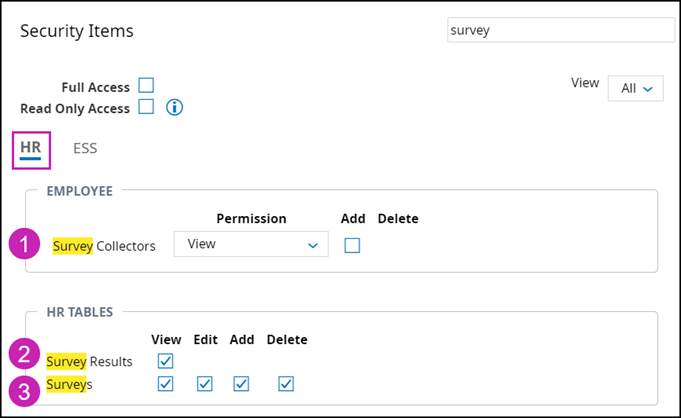The height and width of the screenshot is (418, 681).
Task: Click the Read Only Access info icon
Action: 175,107
